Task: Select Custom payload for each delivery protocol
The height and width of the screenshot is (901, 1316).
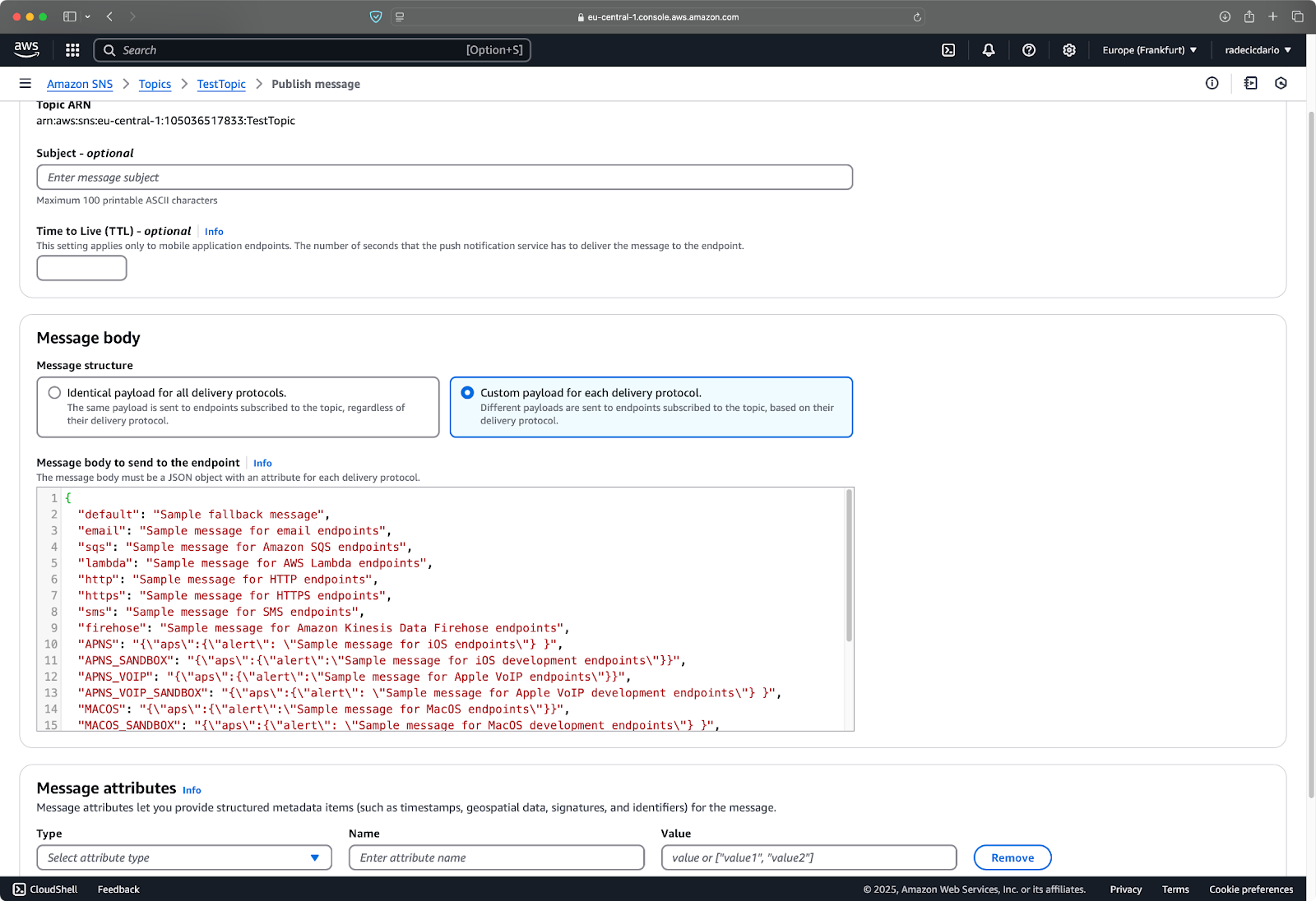Action: (x=651, y=407)
